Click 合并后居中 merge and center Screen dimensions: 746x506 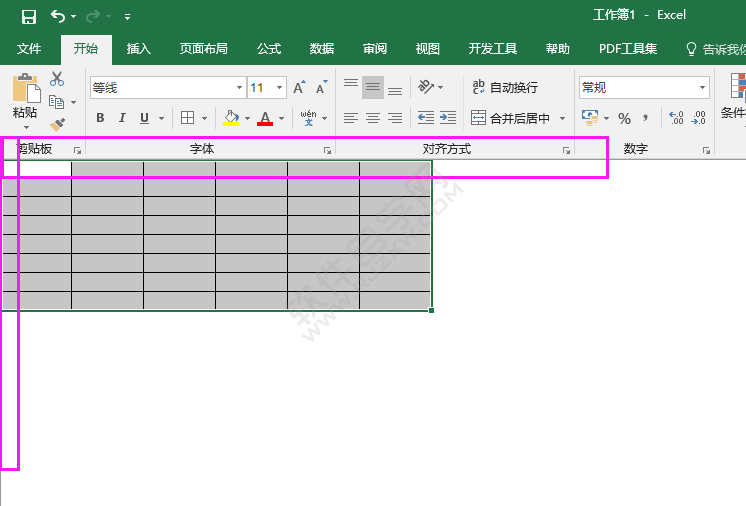(x=510, y=118)
